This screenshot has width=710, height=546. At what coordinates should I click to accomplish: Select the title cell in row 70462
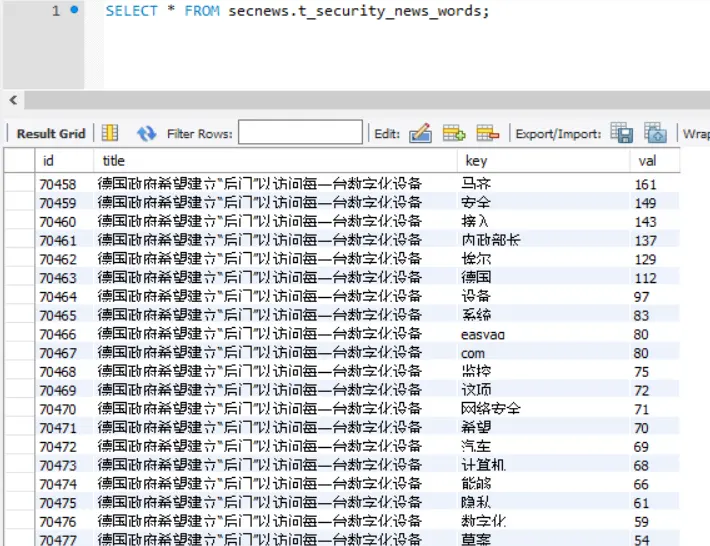[275, 259]
